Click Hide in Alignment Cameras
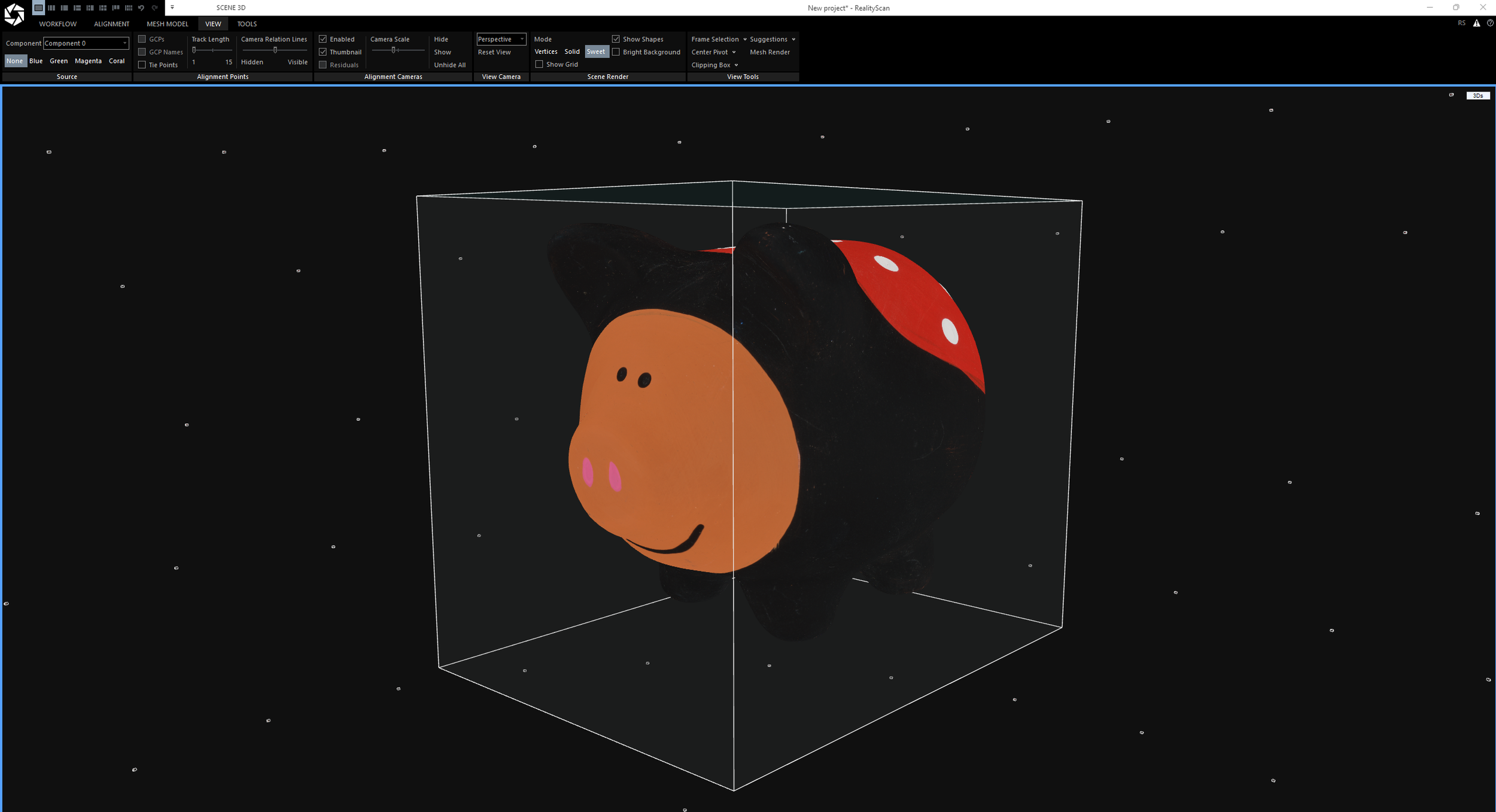The height and width of the screenshot is (812, 1496). coord(441,39)
